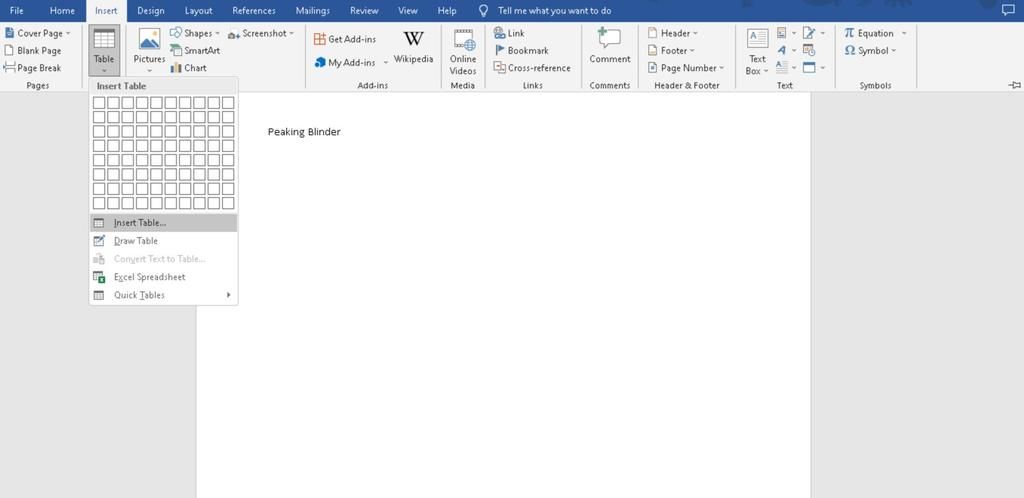Choose Draw Table menu entry
This screenshot has width=1024, height=498.
point(163,241)
